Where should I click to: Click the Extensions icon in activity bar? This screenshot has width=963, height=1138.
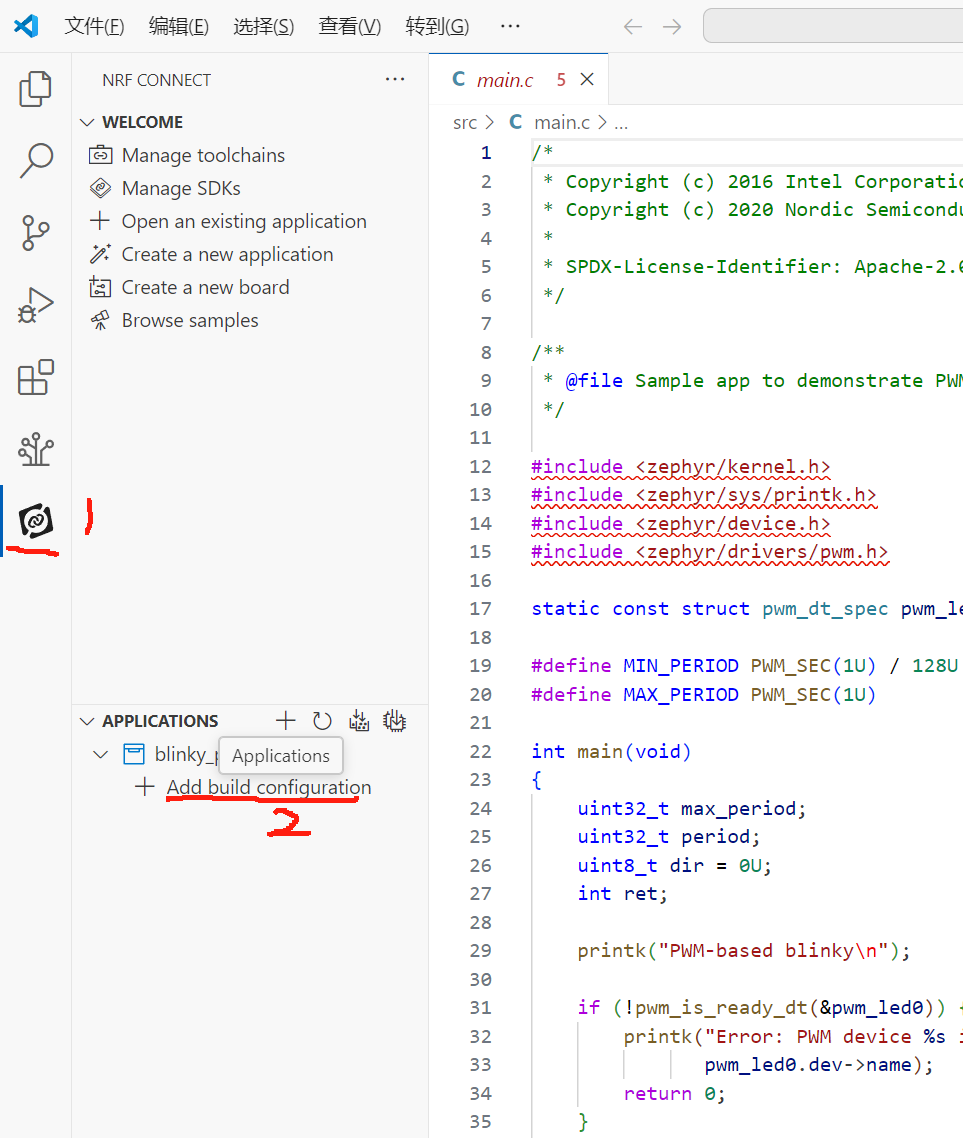click(35, 377)
